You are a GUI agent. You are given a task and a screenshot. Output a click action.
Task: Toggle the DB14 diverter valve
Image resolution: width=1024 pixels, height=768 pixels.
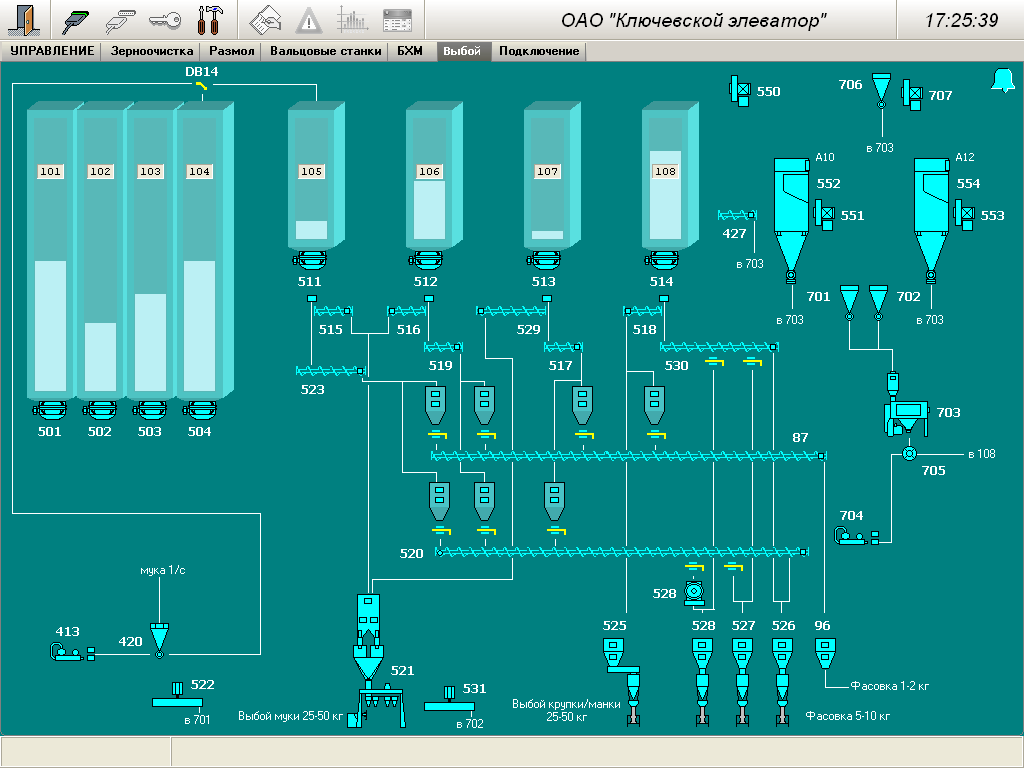pos(202,88)
